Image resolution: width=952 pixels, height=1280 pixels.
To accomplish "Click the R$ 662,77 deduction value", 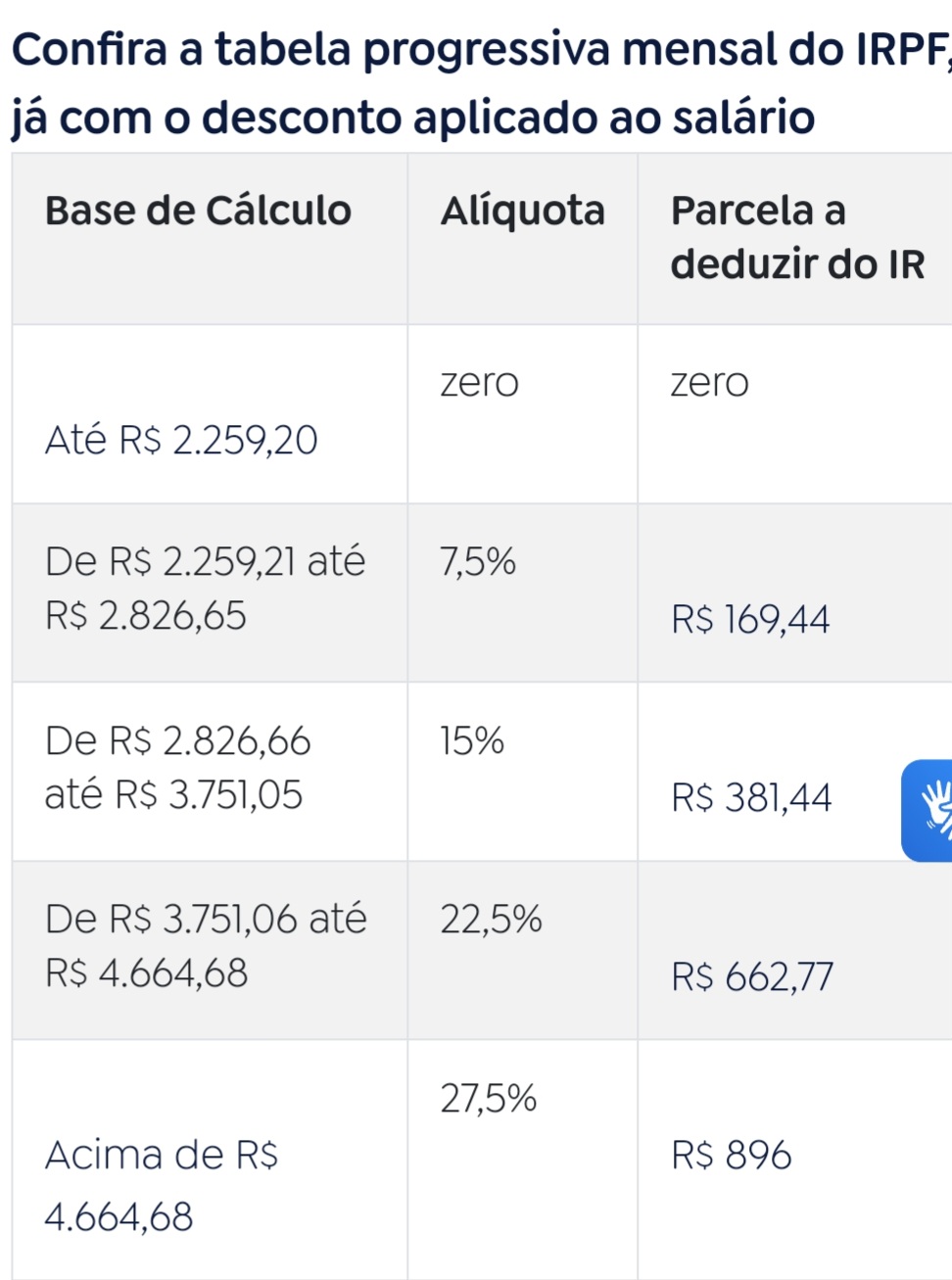I will [x=752, y=976].
